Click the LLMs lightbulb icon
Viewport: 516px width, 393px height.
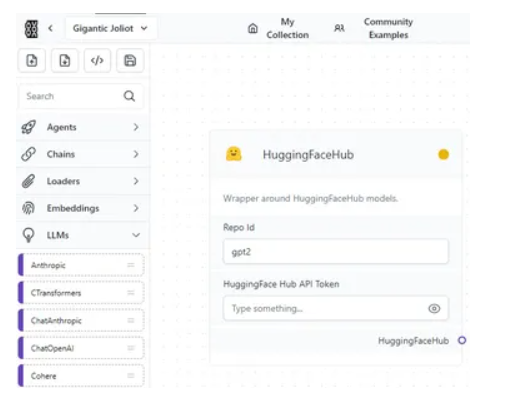(28, 235)
